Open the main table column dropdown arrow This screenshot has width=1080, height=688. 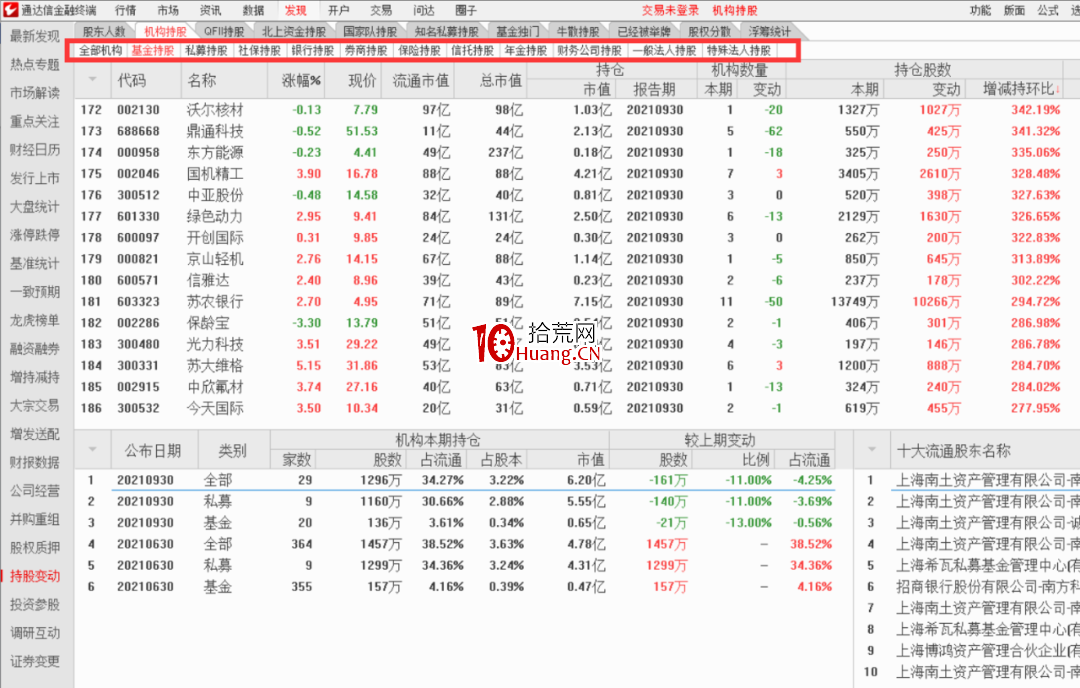(x=93, y=79)
